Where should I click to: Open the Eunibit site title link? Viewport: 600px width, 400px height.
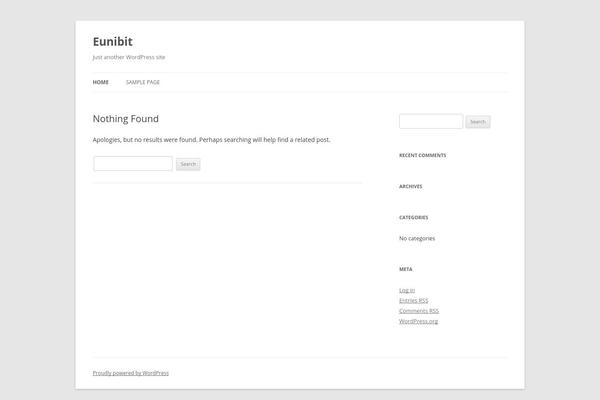click(x=112, y=41)
